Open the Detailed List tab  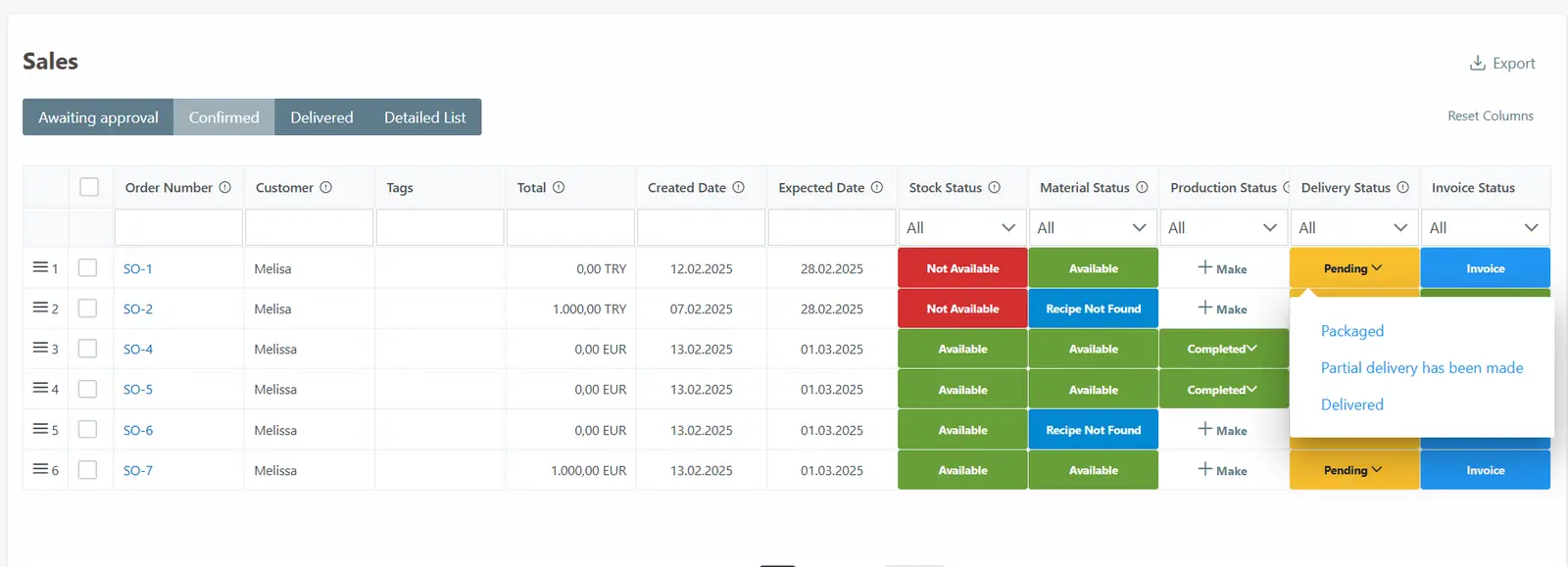pos(425,117)
